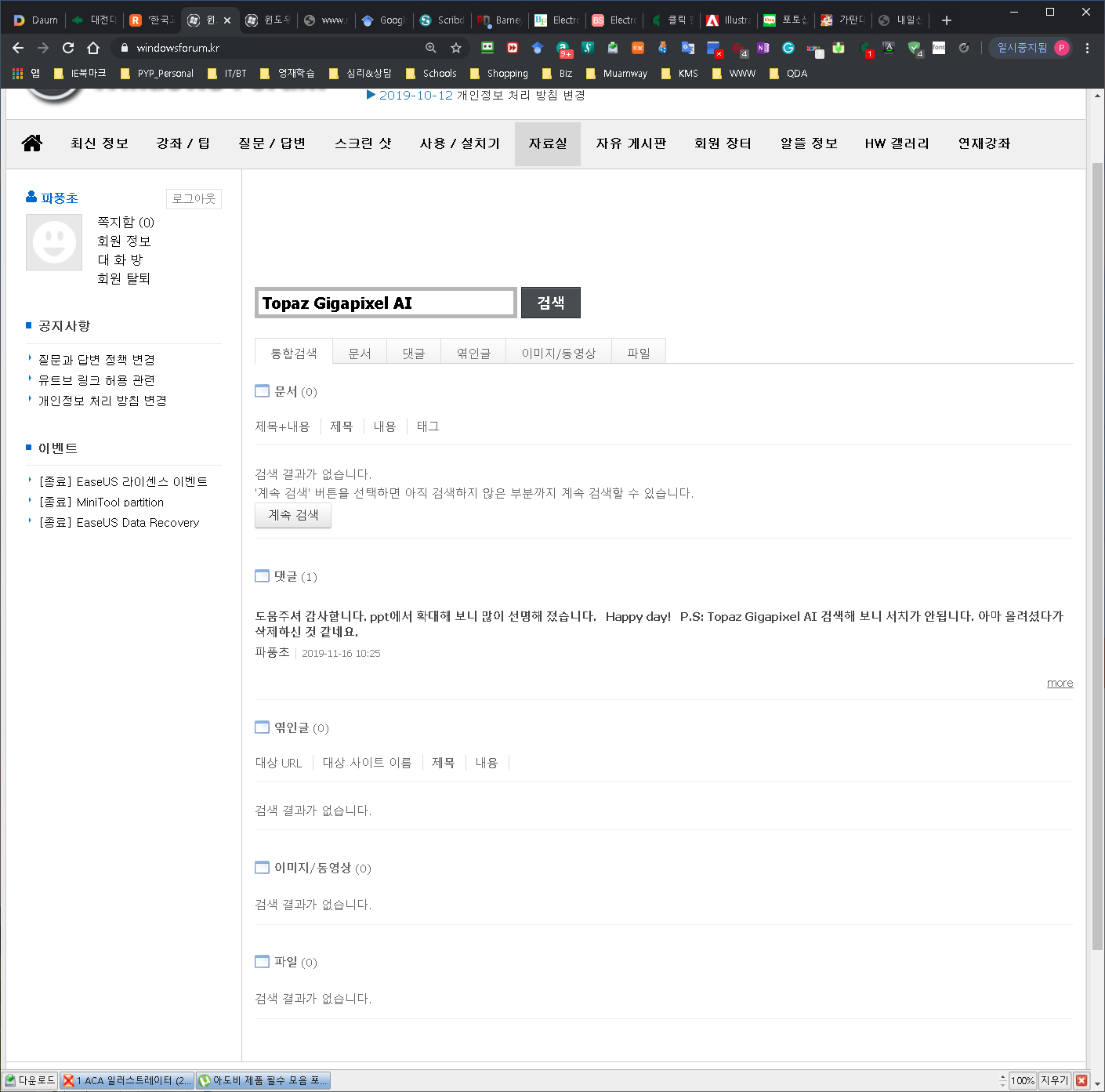
Task: Open the Google Translate extension icon
Action: [x=688, y=48]
